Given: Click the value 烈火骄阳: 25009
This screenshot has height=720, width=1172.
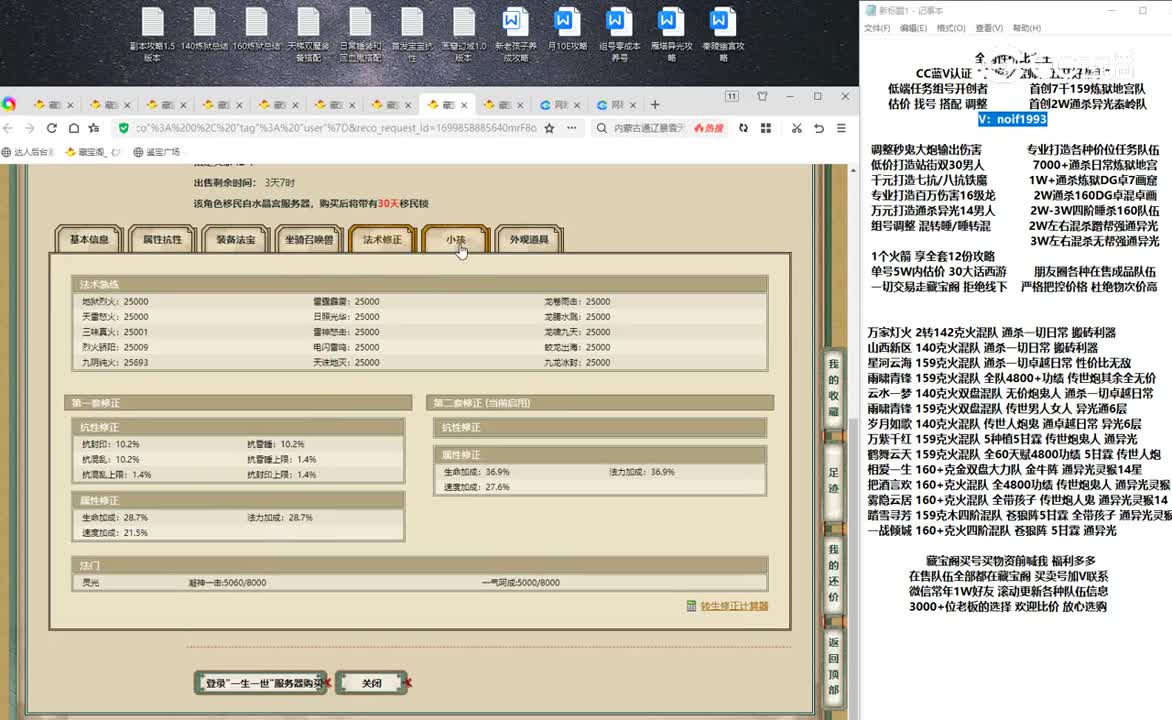Looking at the screenshot, I should pyautogui.click(x=115, y=347).
